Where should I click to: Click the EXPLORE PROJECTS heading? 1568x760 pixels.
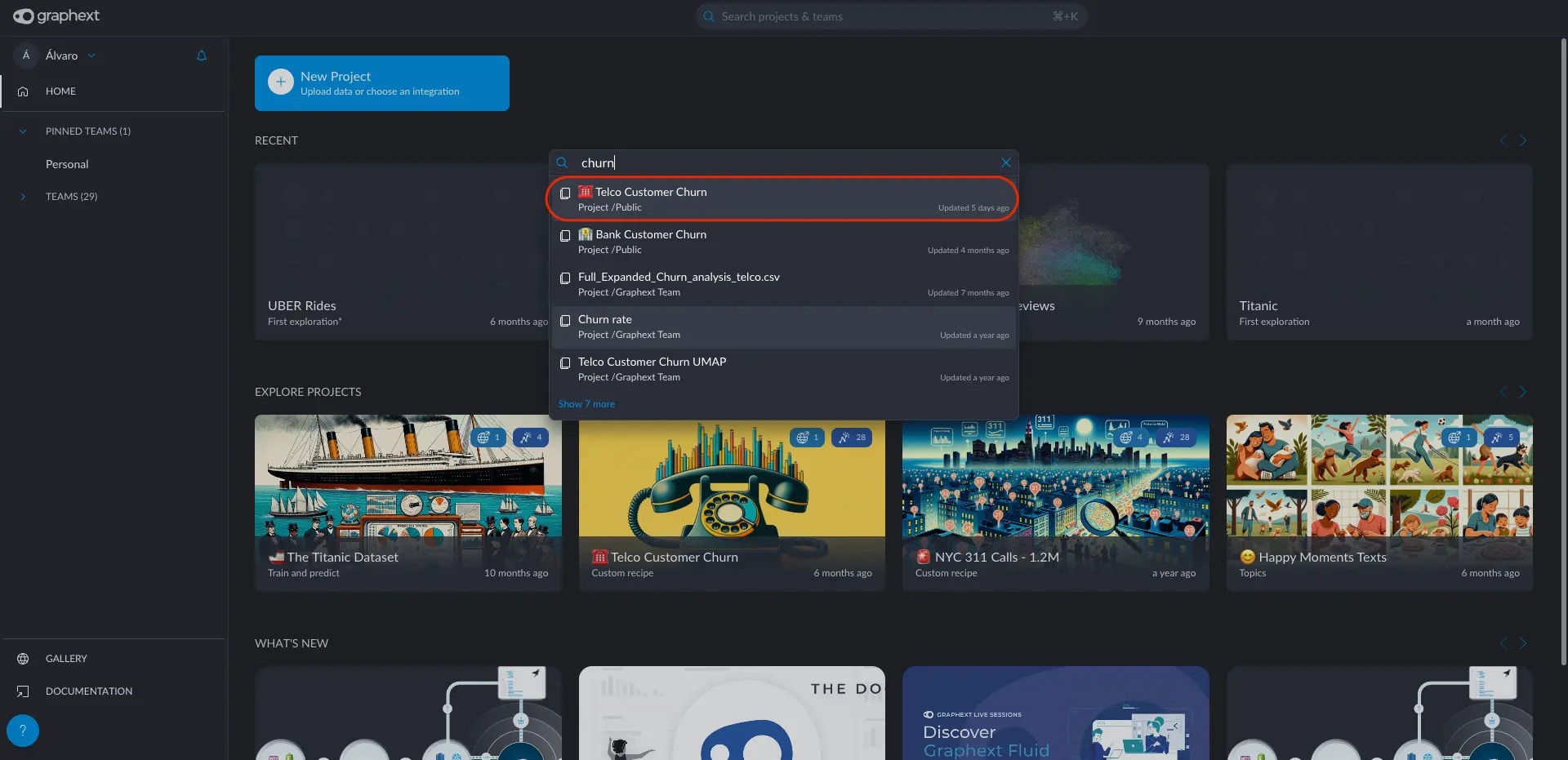tap(308, 392)
